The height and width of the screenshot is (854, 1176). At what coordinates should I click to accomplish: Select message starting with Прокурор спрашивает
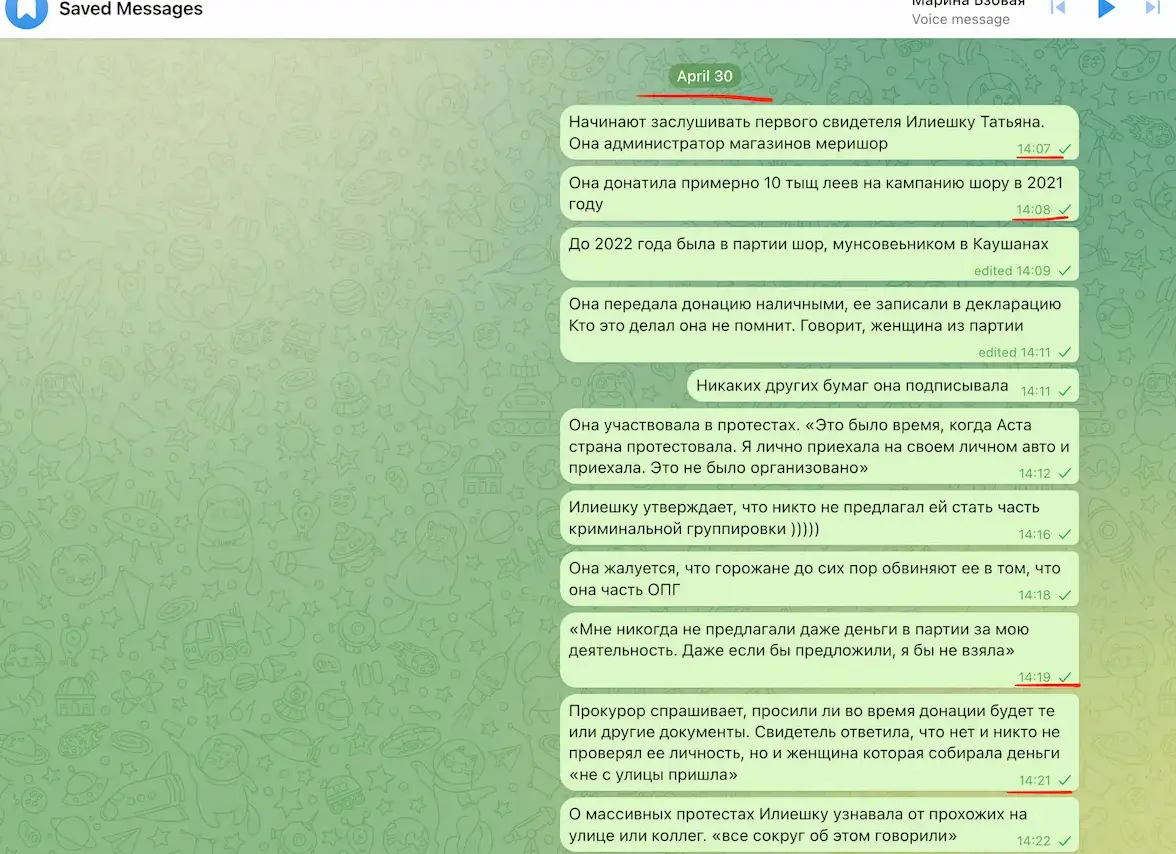point(819,742)
